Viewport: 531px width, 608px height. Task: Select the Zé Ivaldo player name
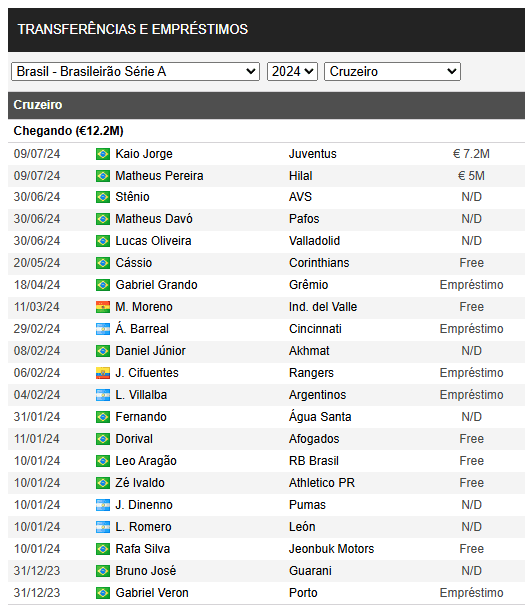140,483
